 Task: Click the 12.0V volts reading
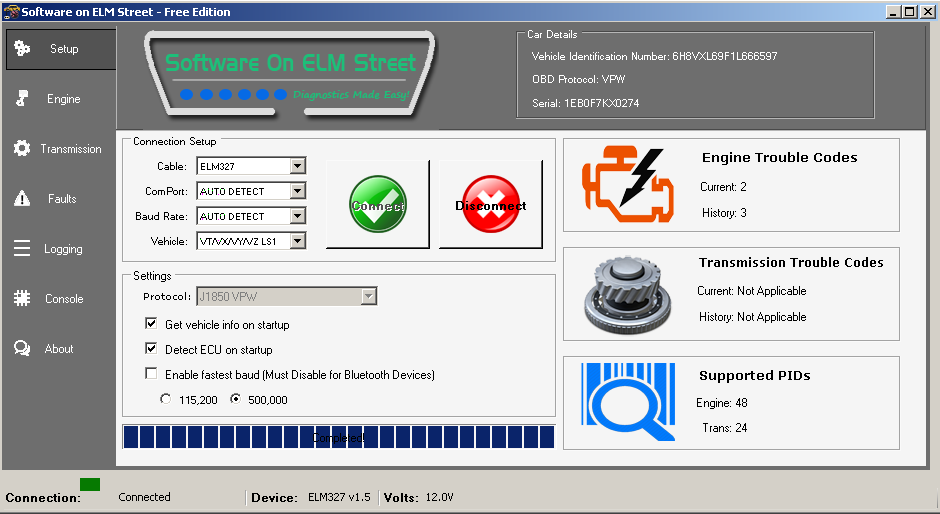click(439, 497)
